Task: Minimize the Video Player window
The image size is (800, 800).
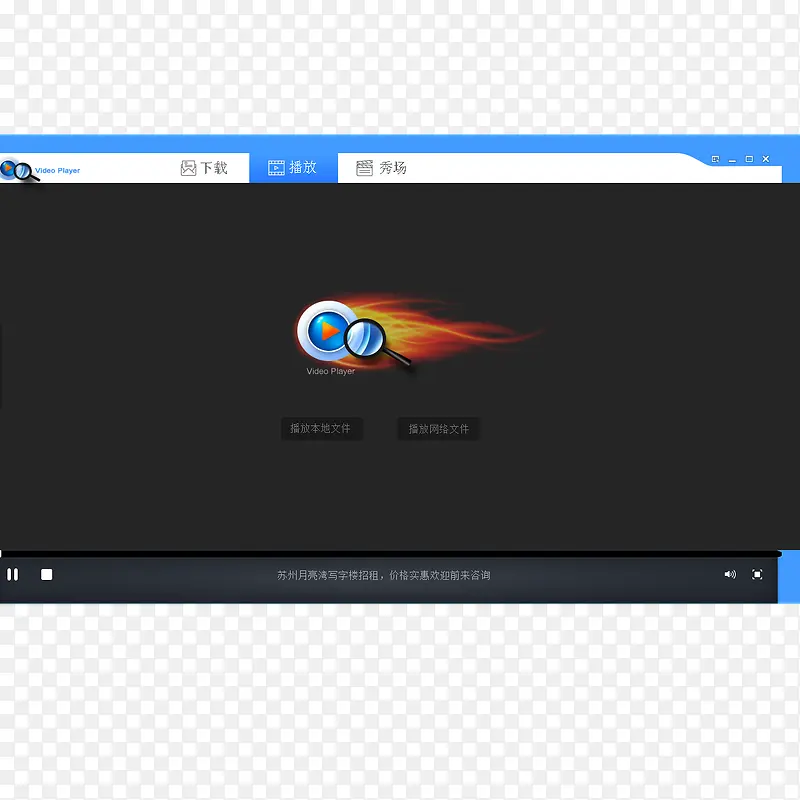Action: (x=732, y=160)
